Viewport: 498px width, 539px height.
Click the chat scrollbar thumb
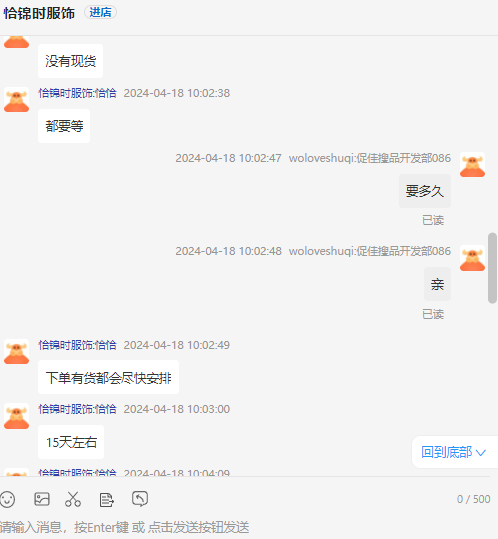click(x=492, y=268)
